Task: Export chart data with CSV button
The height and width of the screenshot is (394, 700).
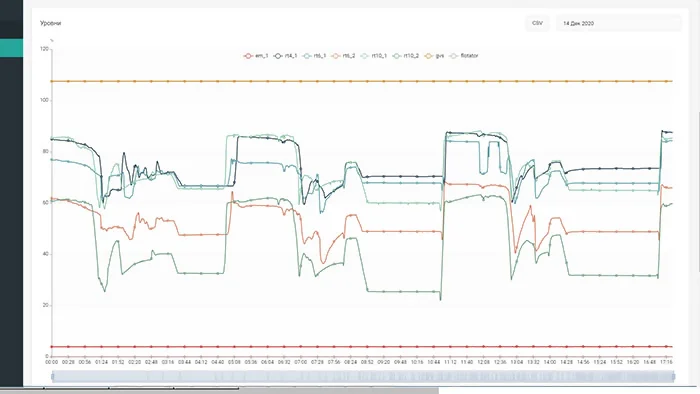Action: (x=537, y=23)
